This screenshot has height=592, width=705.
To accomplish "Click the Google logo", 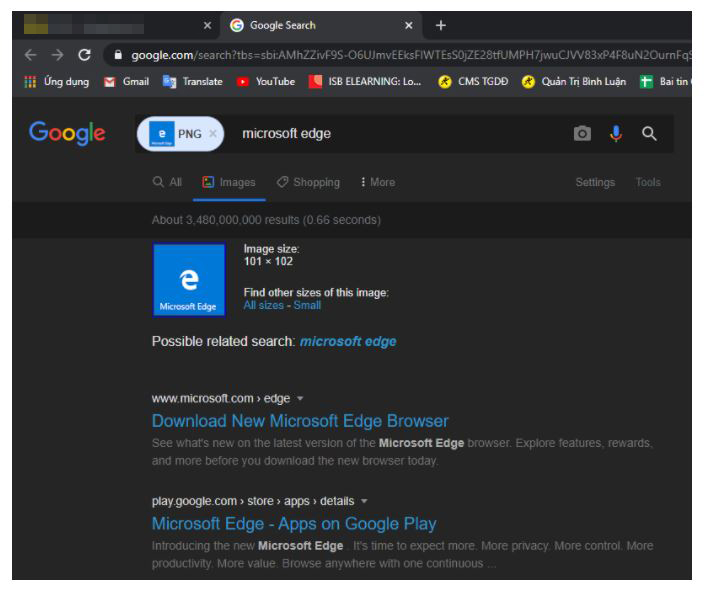I will tap(67, 133).
